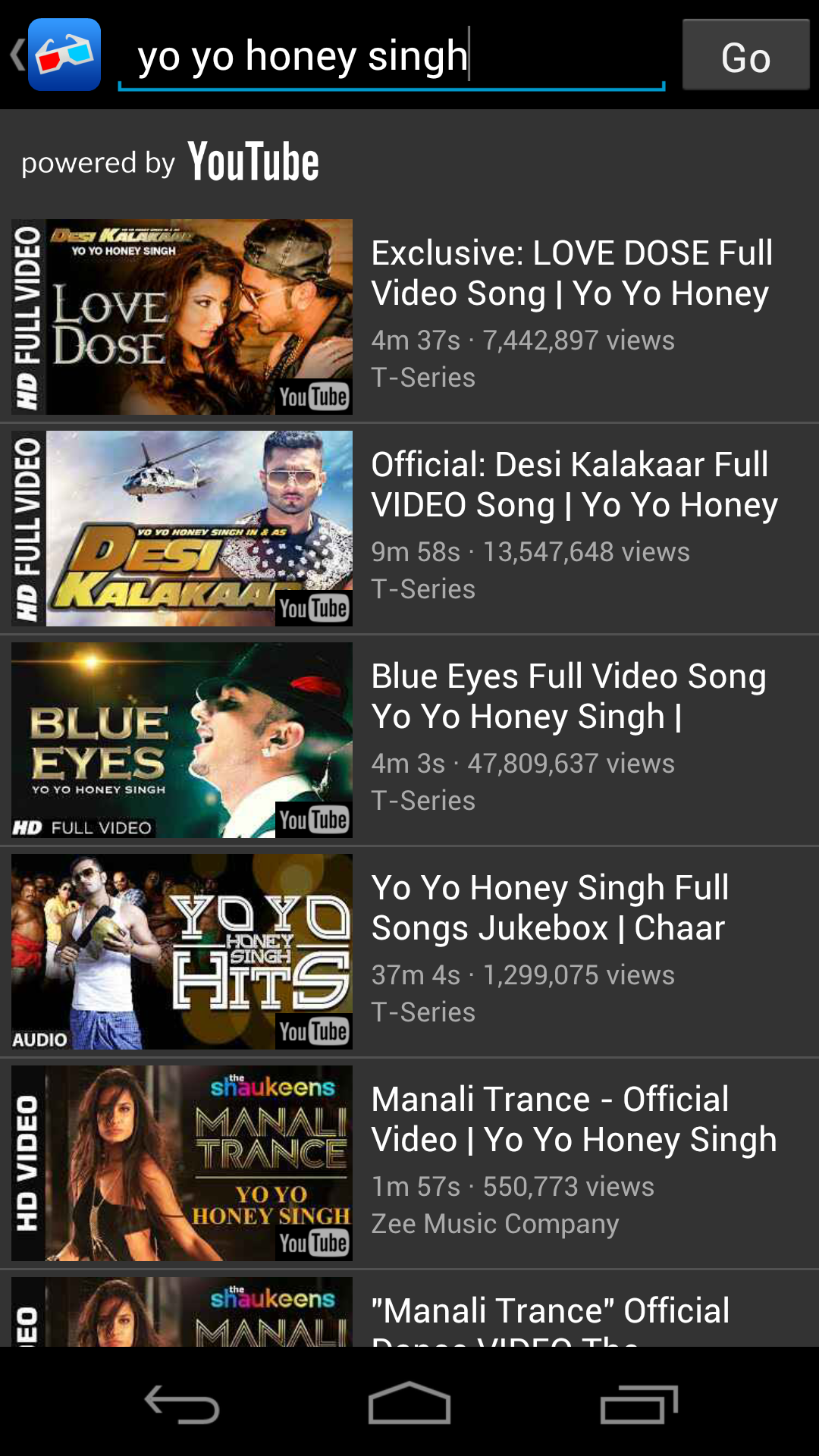Select Yo Yo Honey Singh Full Songs Jukebox
This screenshot has width=819, height=1456.
pos(550,908)
